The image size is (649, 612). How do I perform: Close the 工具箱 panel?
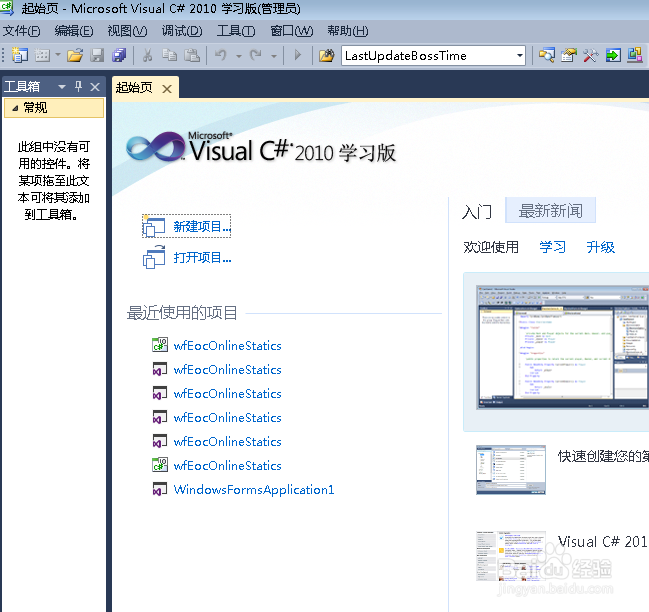(x=95, y=87)
